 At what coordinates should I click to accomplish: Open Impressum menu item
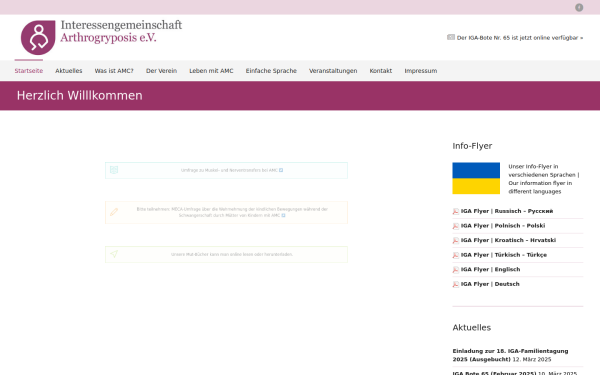point(421,71)
